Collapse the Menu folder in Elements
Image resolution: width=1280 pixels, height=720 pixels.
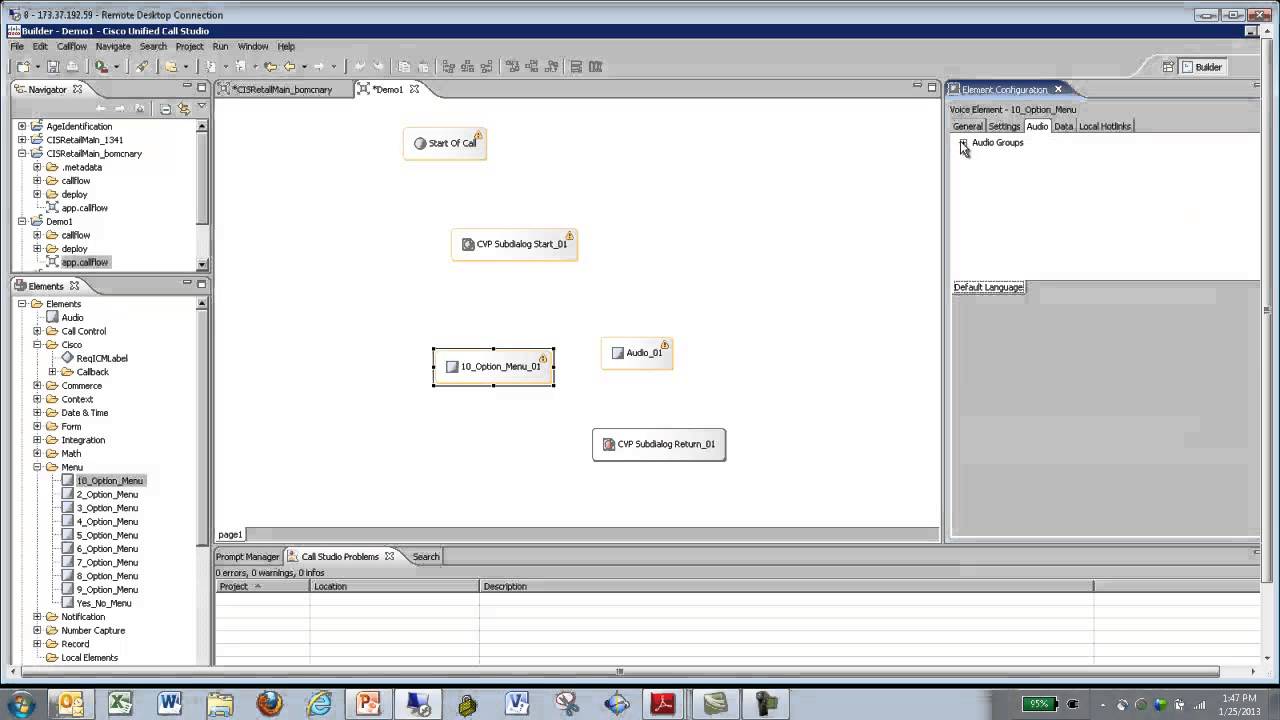click(37, 467)
